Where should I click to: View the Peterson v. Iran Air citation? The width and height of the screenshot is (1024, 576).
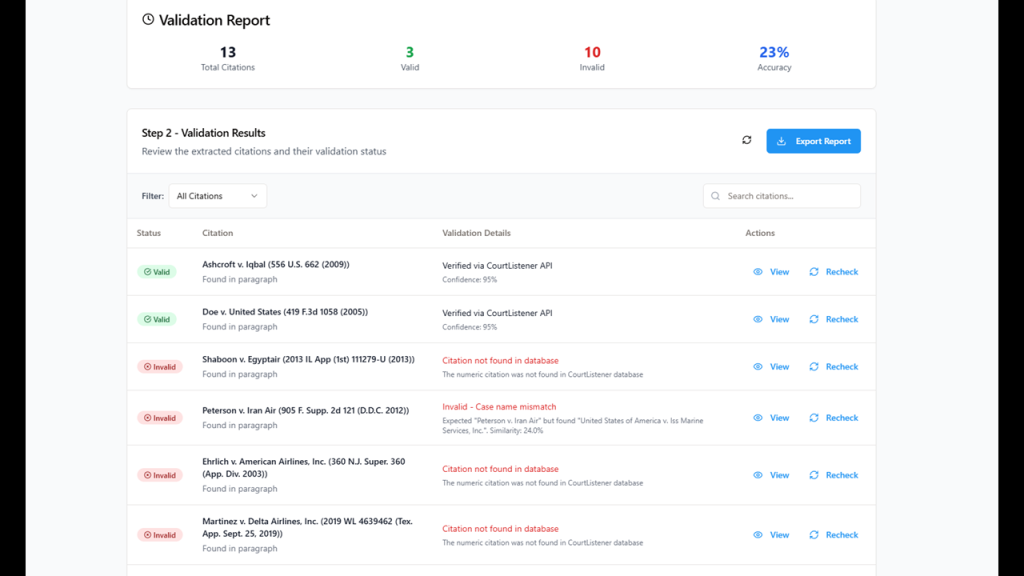[x=778, y=418]
